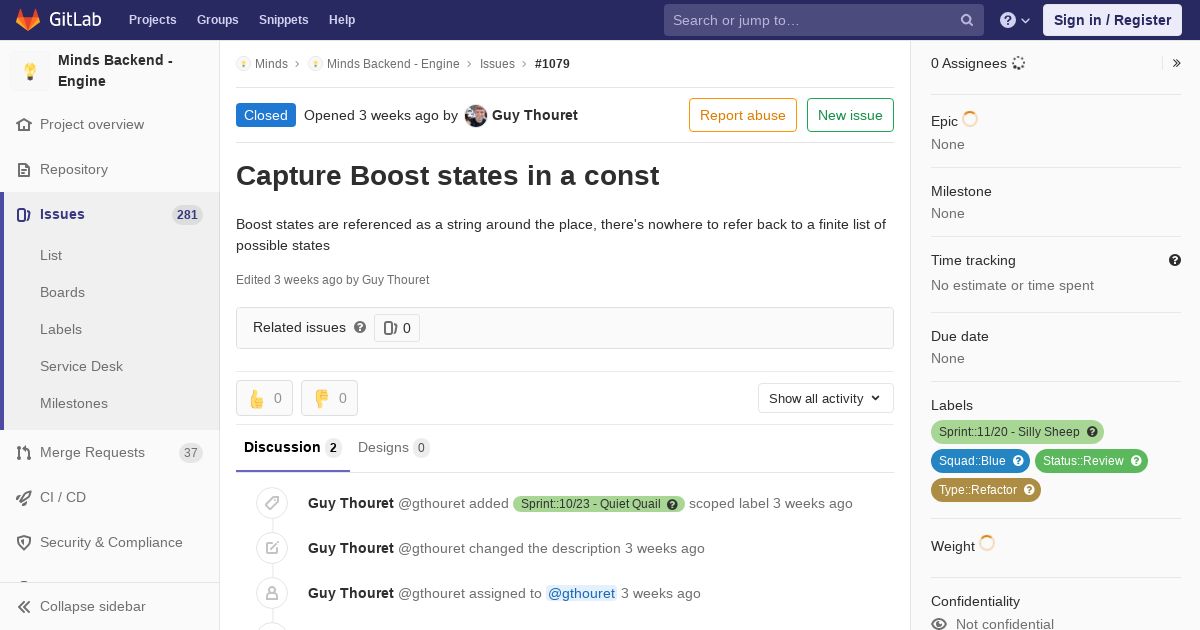Click Guy Thouret's avatar image

pyautogui.click(x=476, y=116)
